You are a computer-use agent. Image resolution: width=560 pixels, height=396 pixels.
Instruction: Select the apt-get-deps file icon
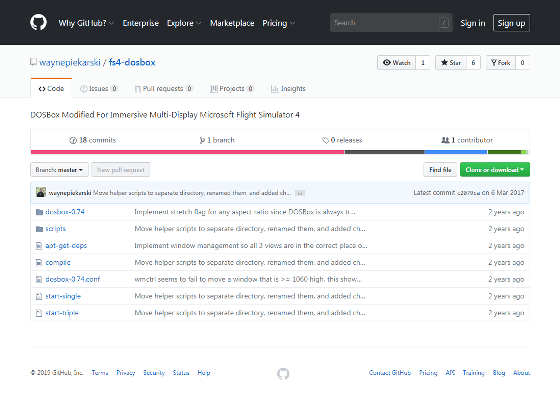[39, 246]
